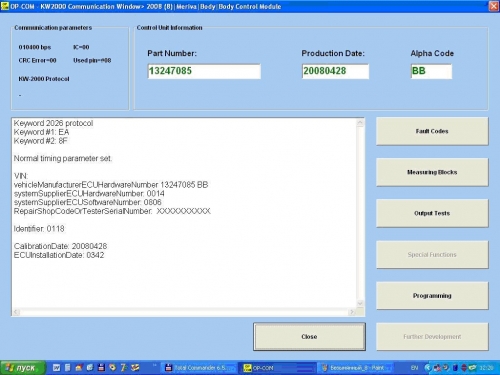
Task: Click the quick launch icon shaped like a 7
Action: pyautogui.click(x=124, y=368)
